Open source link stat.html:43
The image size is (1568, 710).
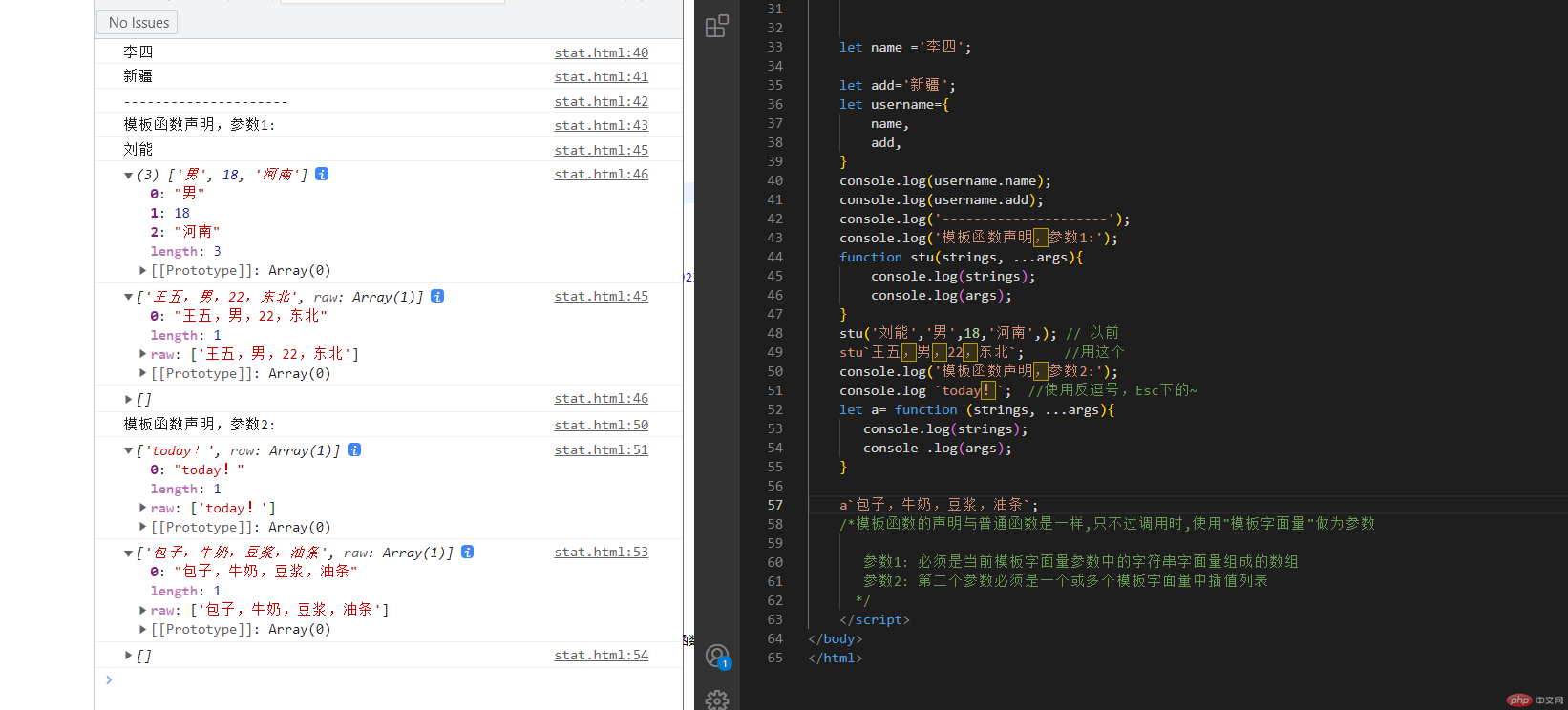point(602,125)
